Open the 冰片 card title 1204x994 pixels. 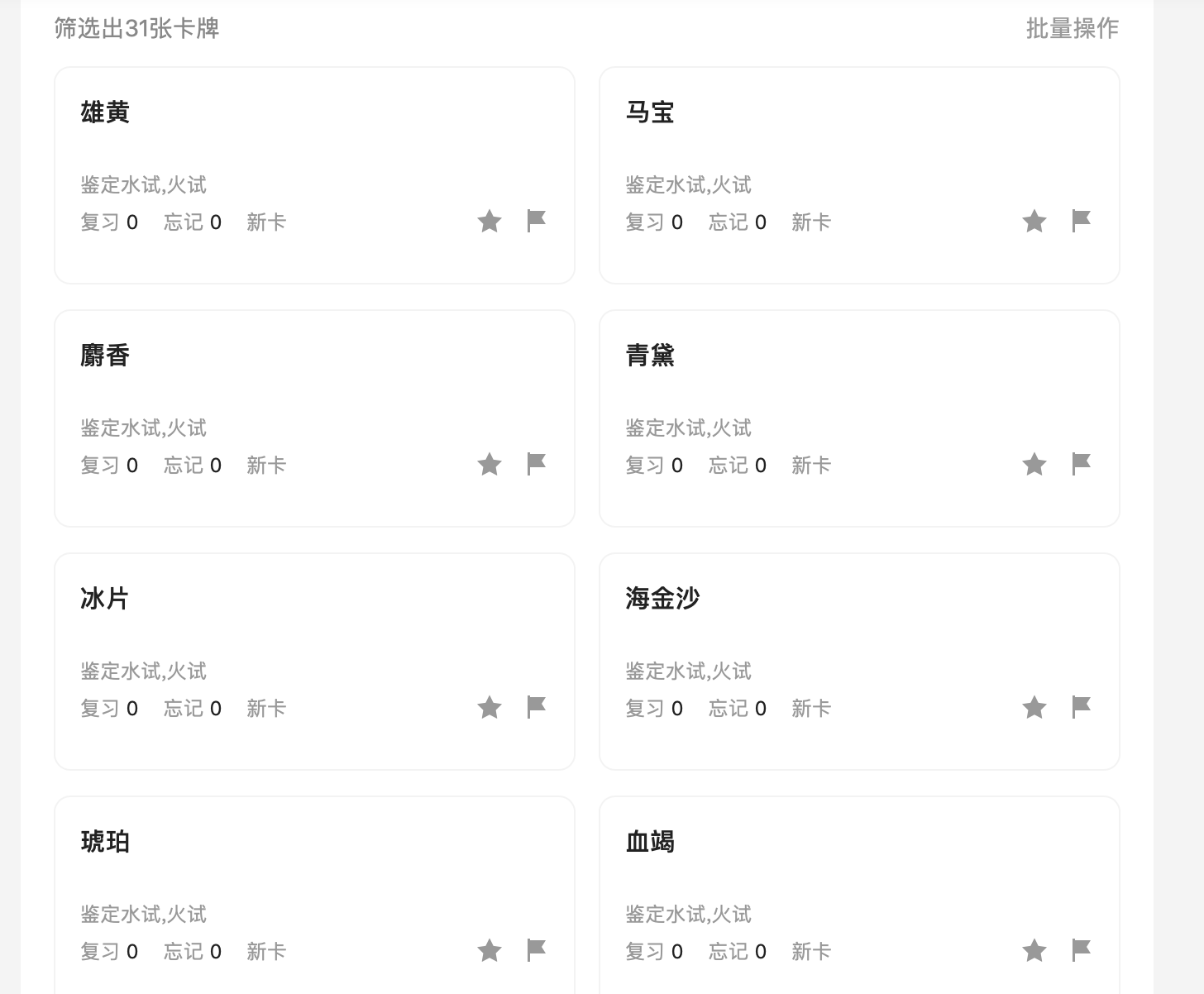105,599
